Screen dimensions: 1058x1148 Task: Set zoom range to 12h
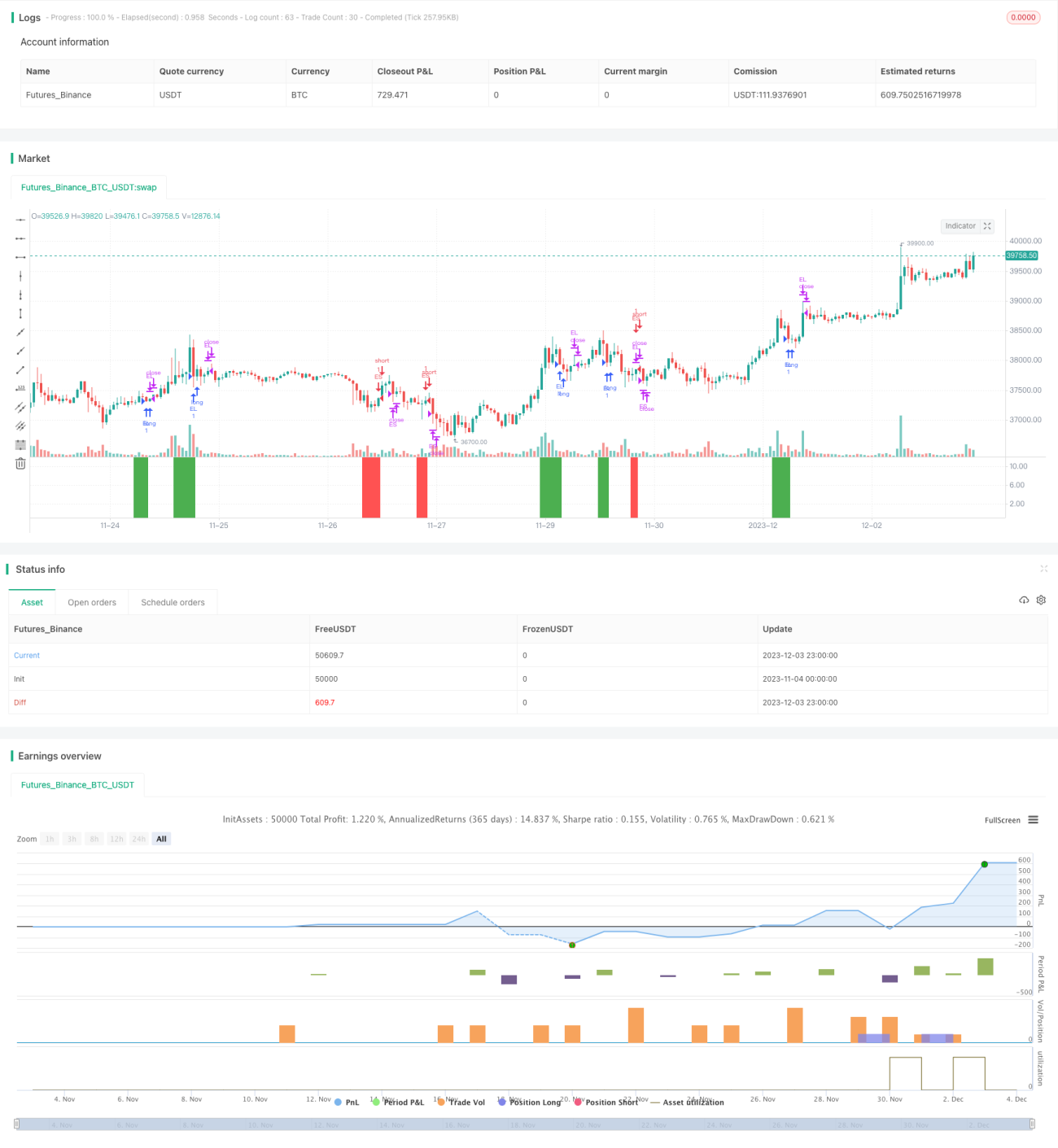coord(116,839)
